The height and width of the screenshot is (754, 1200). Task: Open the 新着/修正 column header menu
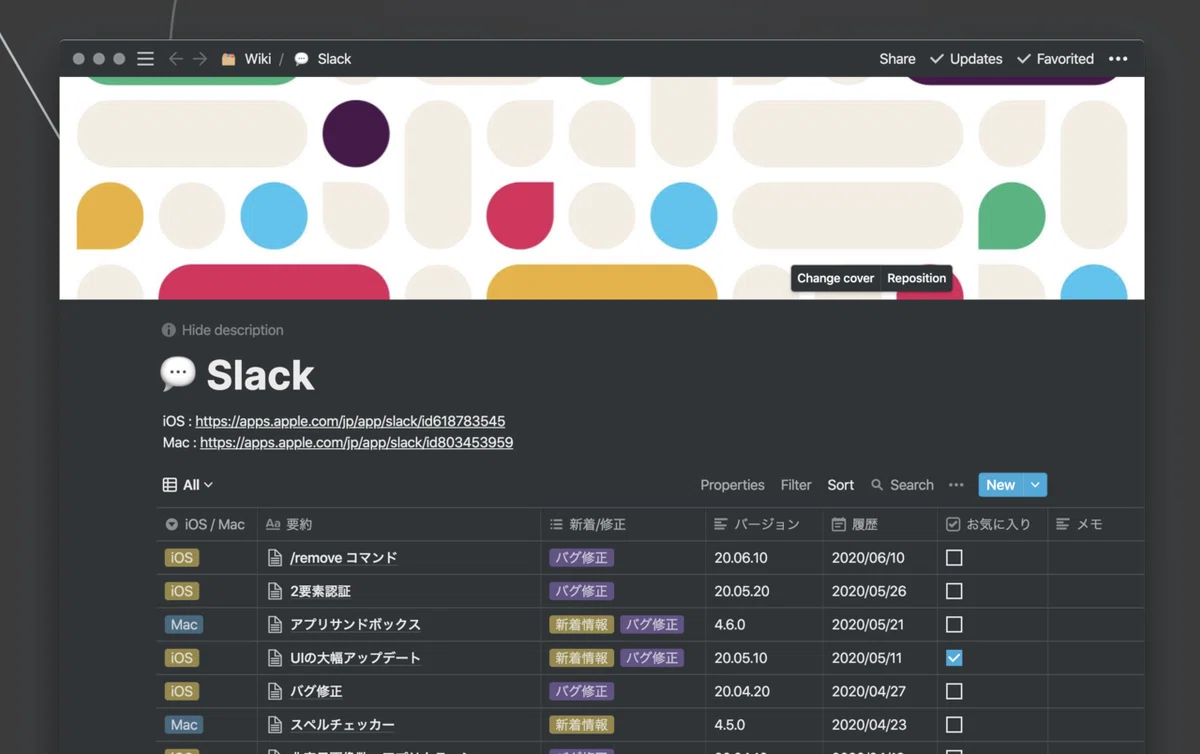[623, 524]
